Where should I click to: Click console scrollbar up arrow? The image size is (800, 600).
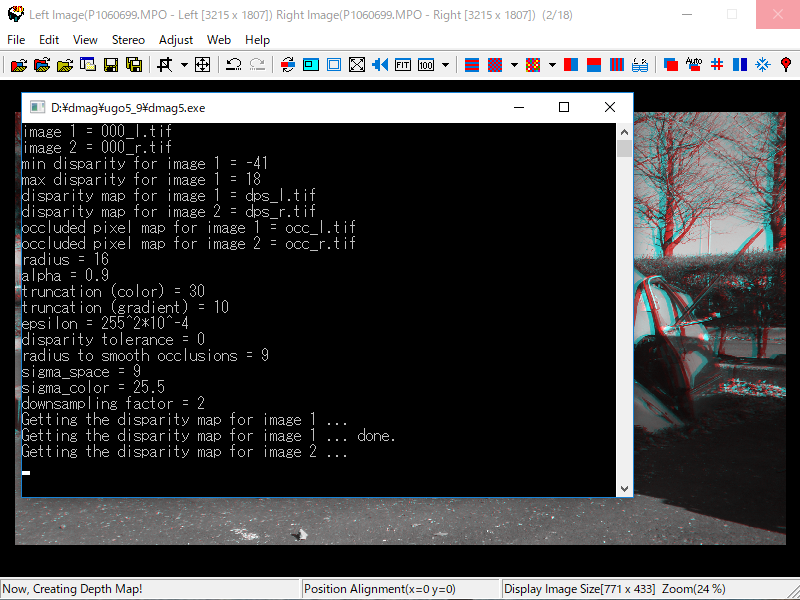point(624,132)
